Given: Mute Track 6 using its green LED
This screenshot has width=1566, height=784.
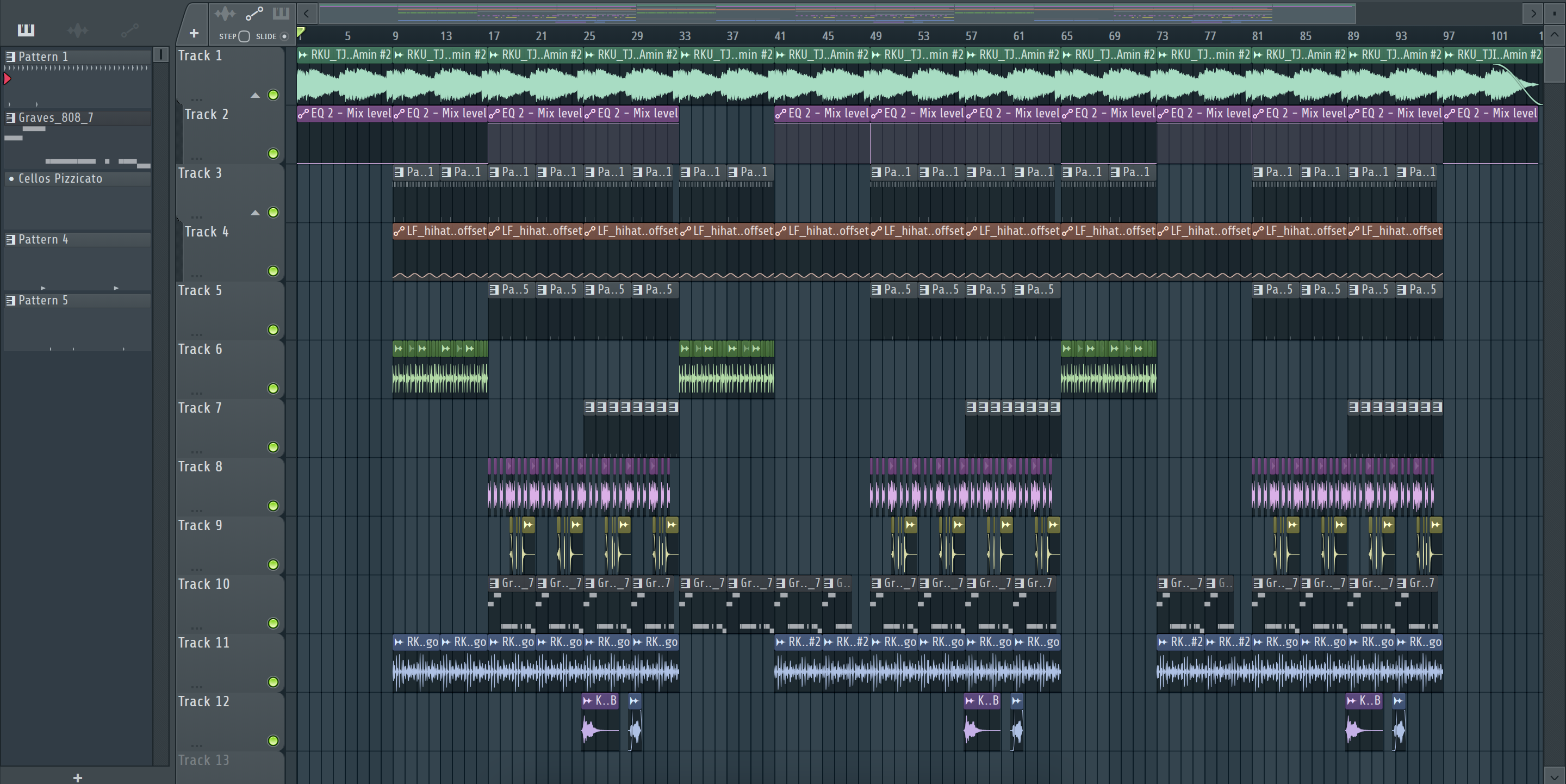Looking at the screenshot, I should click(x=274, y=388).
